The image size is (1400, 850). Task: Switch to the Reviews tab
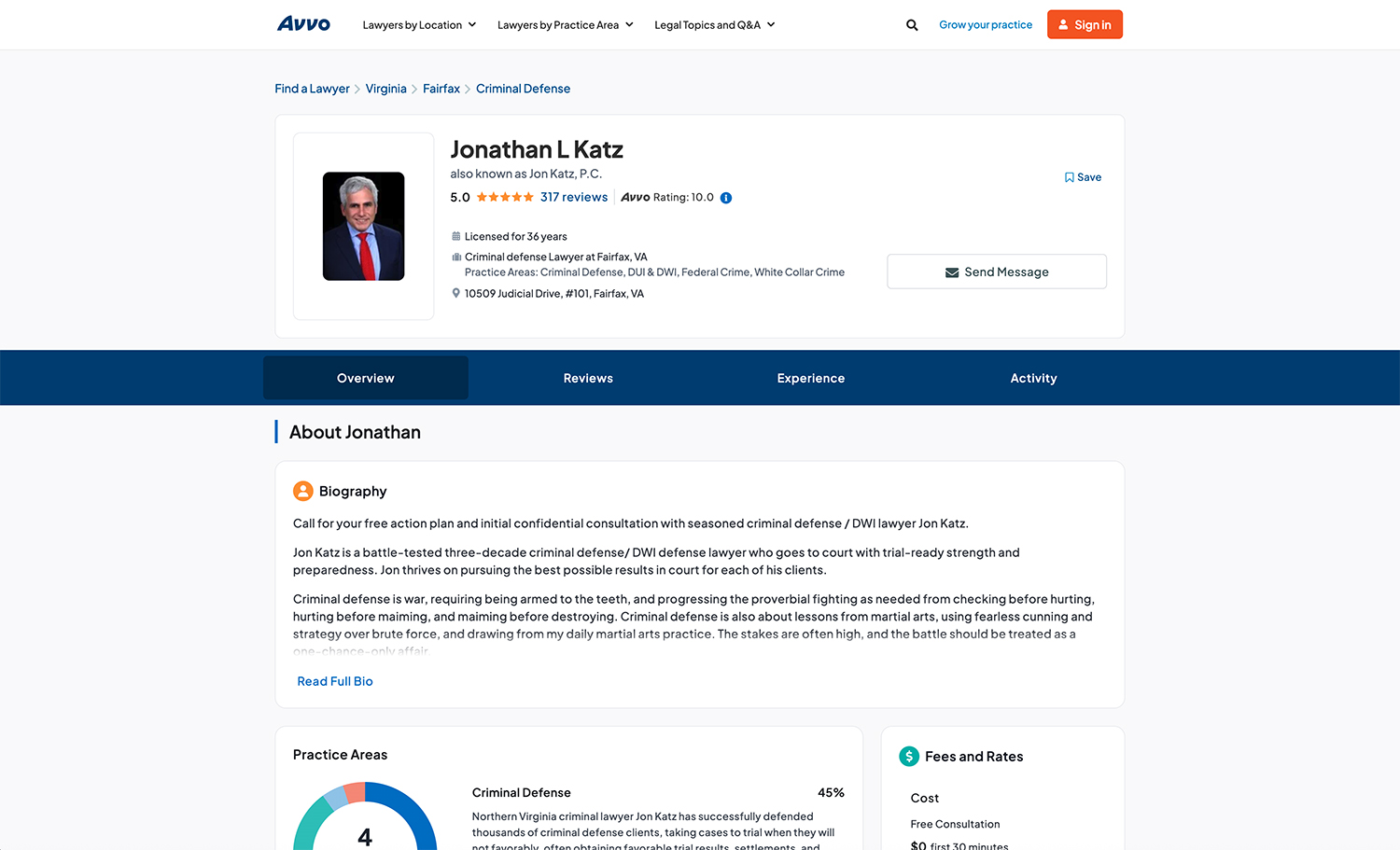point(588,377)
